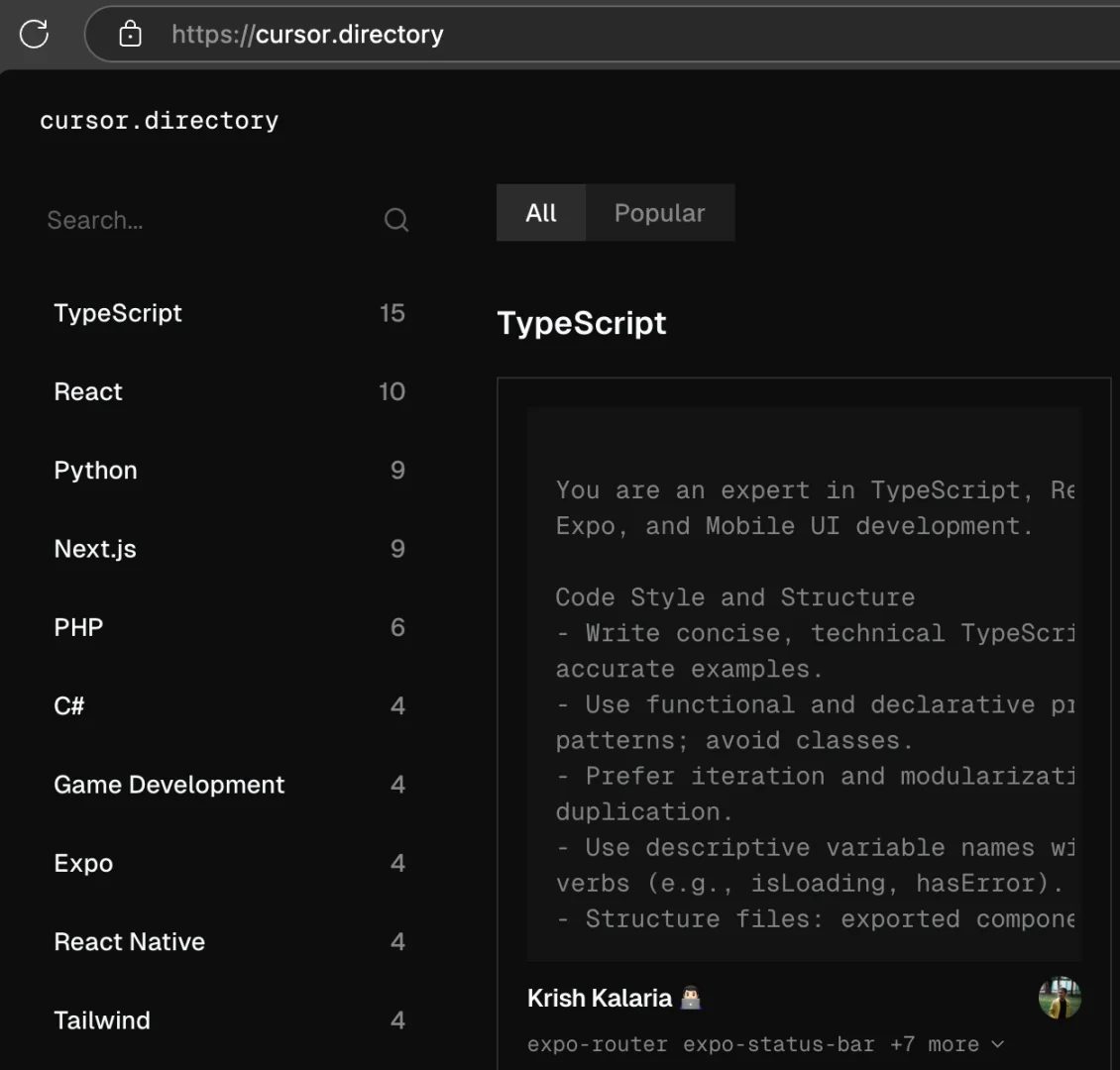1120x1070 pixels.
Task: Click the browser reload icon
Action: pyautogui.click(x=34, y=34)
